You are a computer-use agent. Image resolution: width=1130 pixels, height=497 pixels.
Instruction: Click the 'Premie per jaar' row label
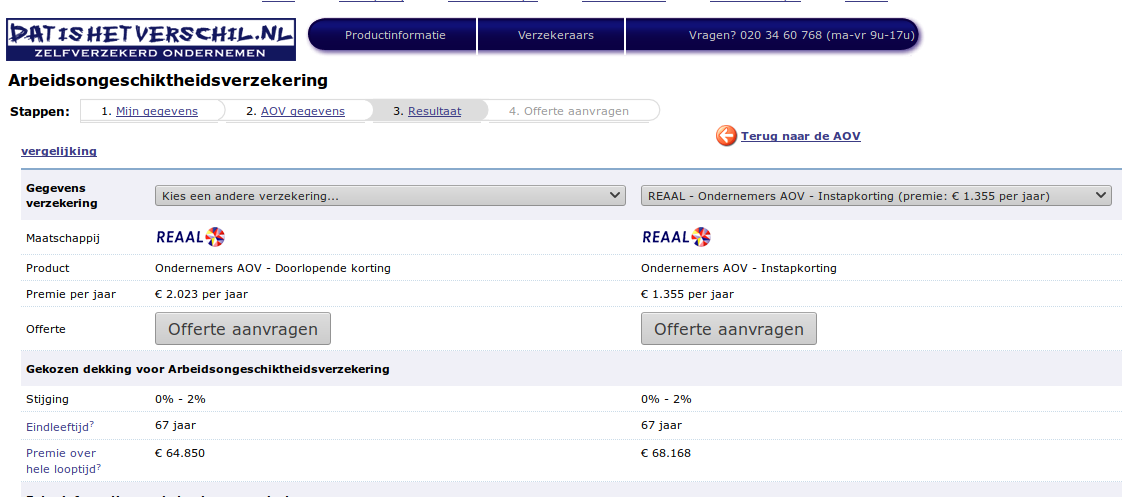(x=71, y=294)
